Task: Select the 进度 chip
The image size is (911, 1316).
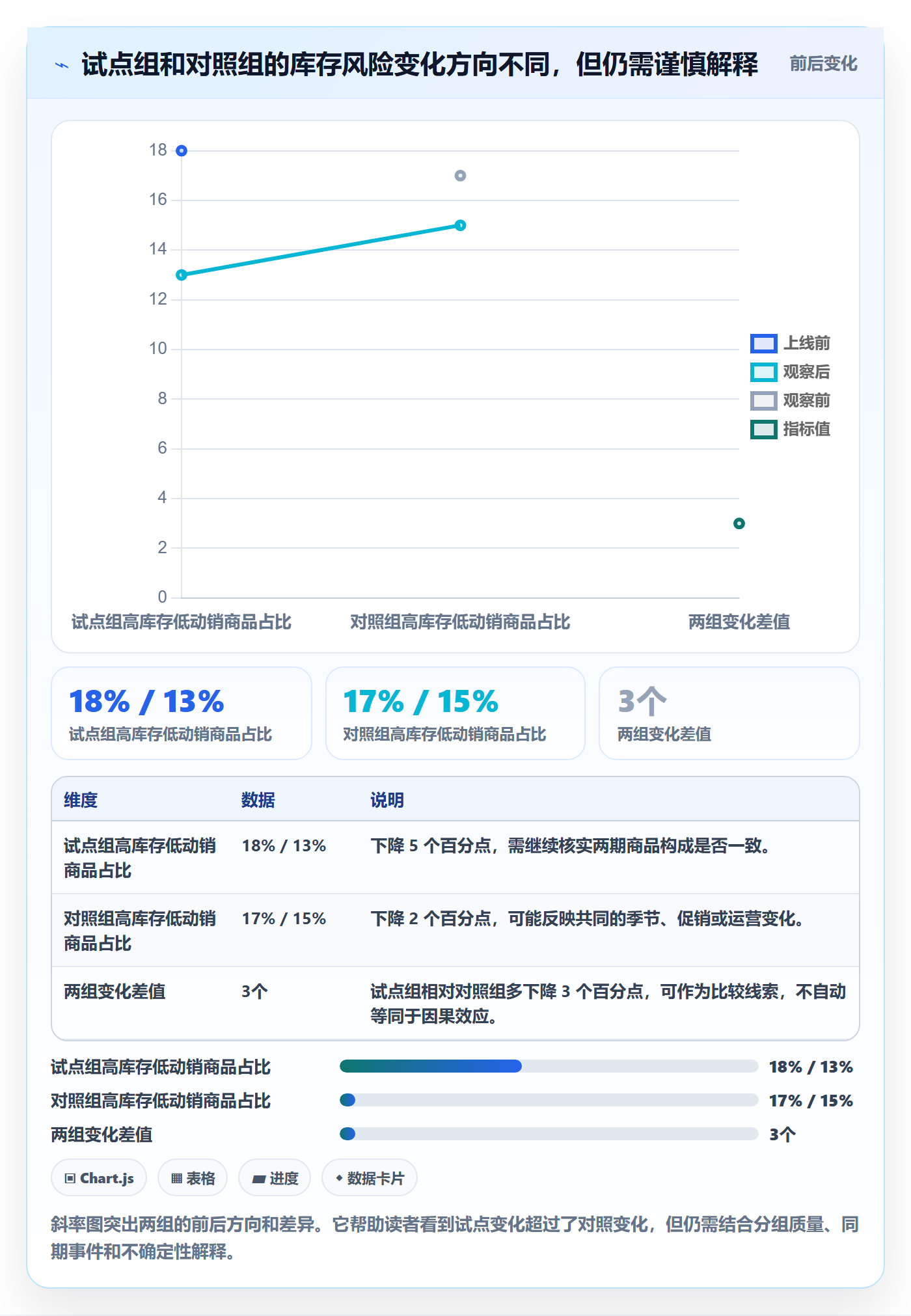Action: pos(275,1178)
